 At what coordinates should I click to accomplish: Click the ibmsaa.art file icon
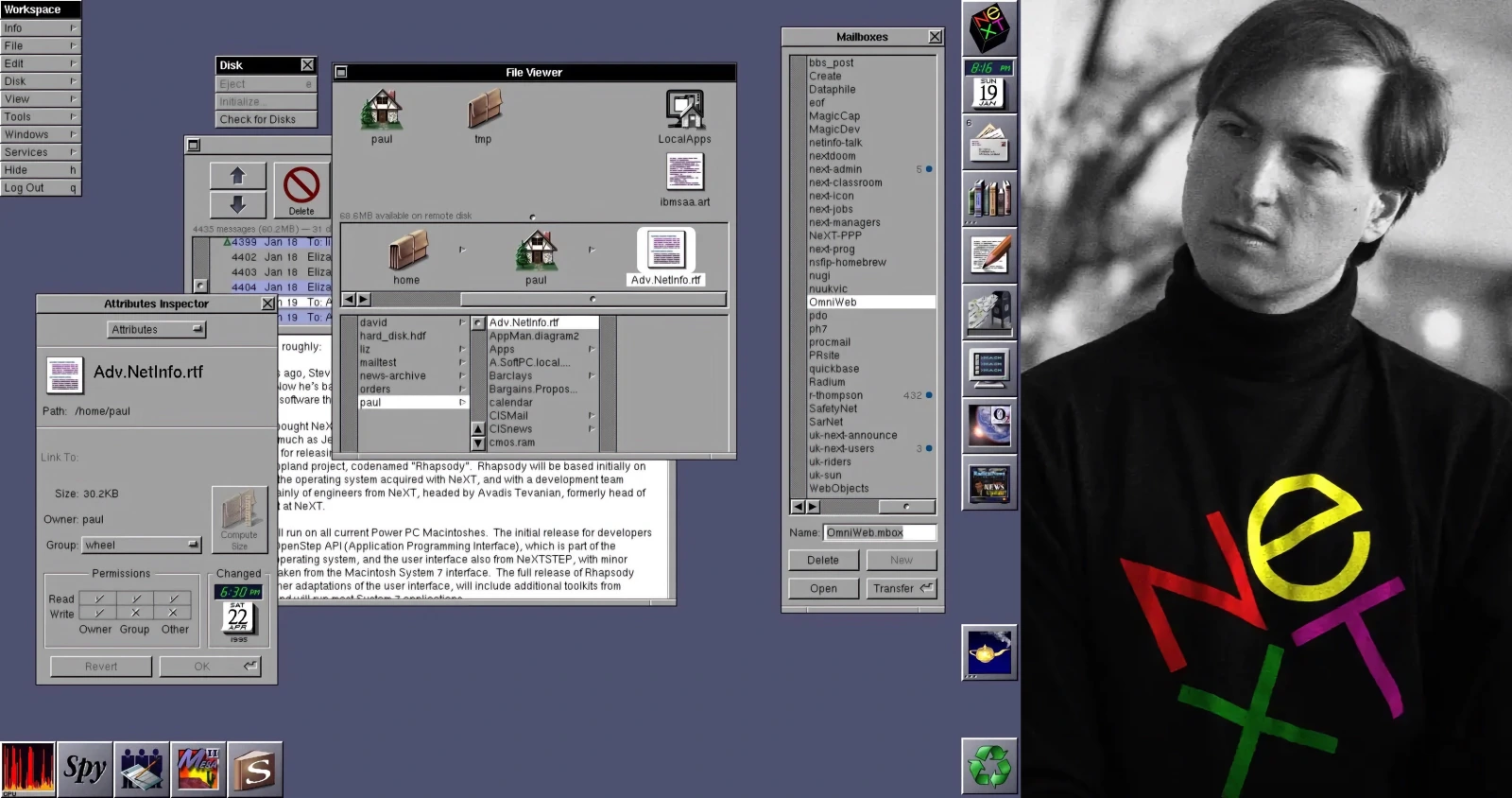684,180
